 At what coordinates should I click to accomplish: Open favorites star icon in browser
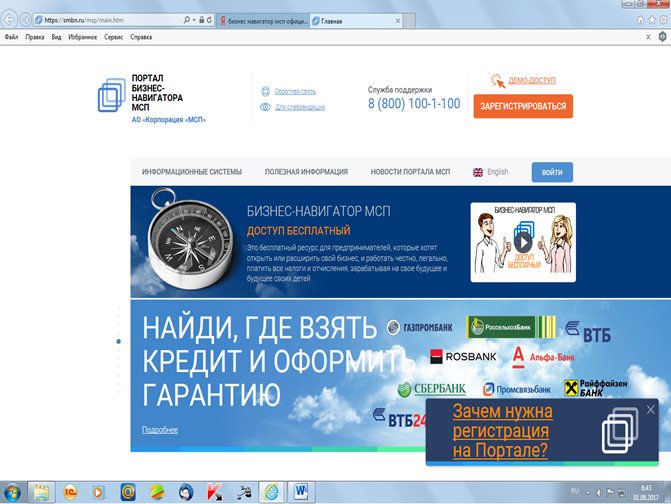(x=652, y=20)
